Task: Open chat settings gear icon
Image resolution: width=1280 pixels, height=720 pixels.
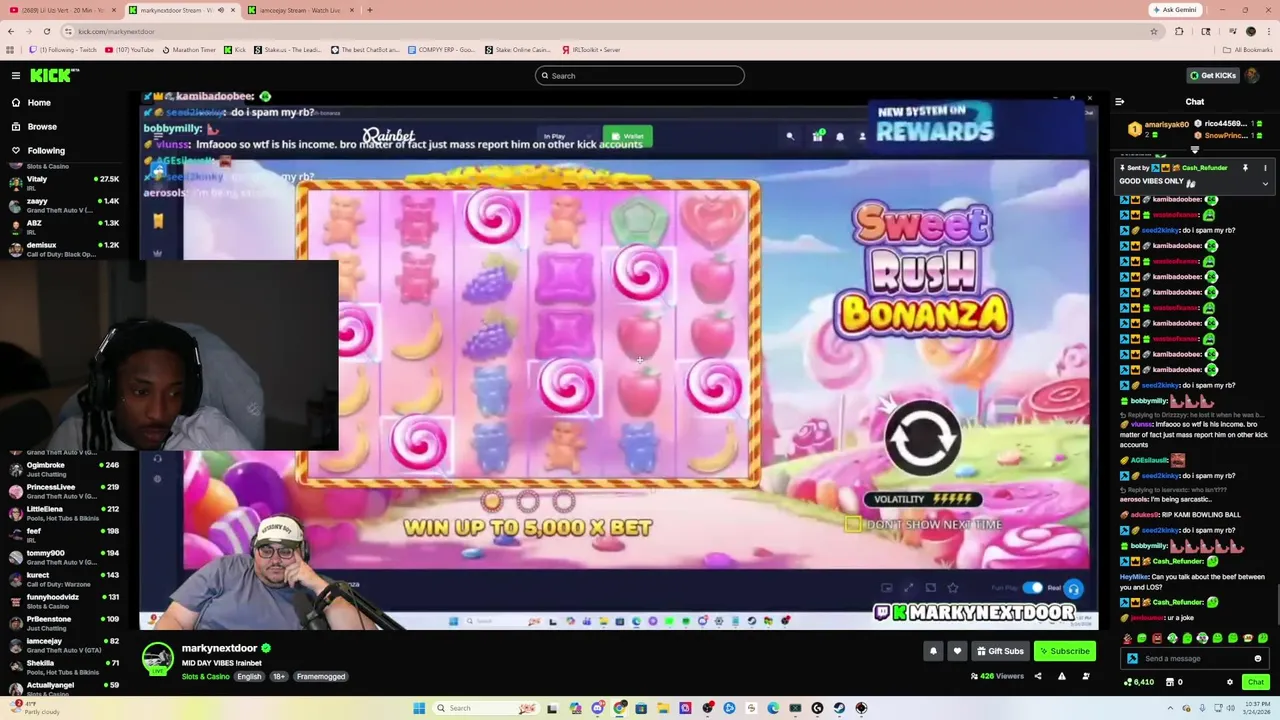Action: (1230, 682)
